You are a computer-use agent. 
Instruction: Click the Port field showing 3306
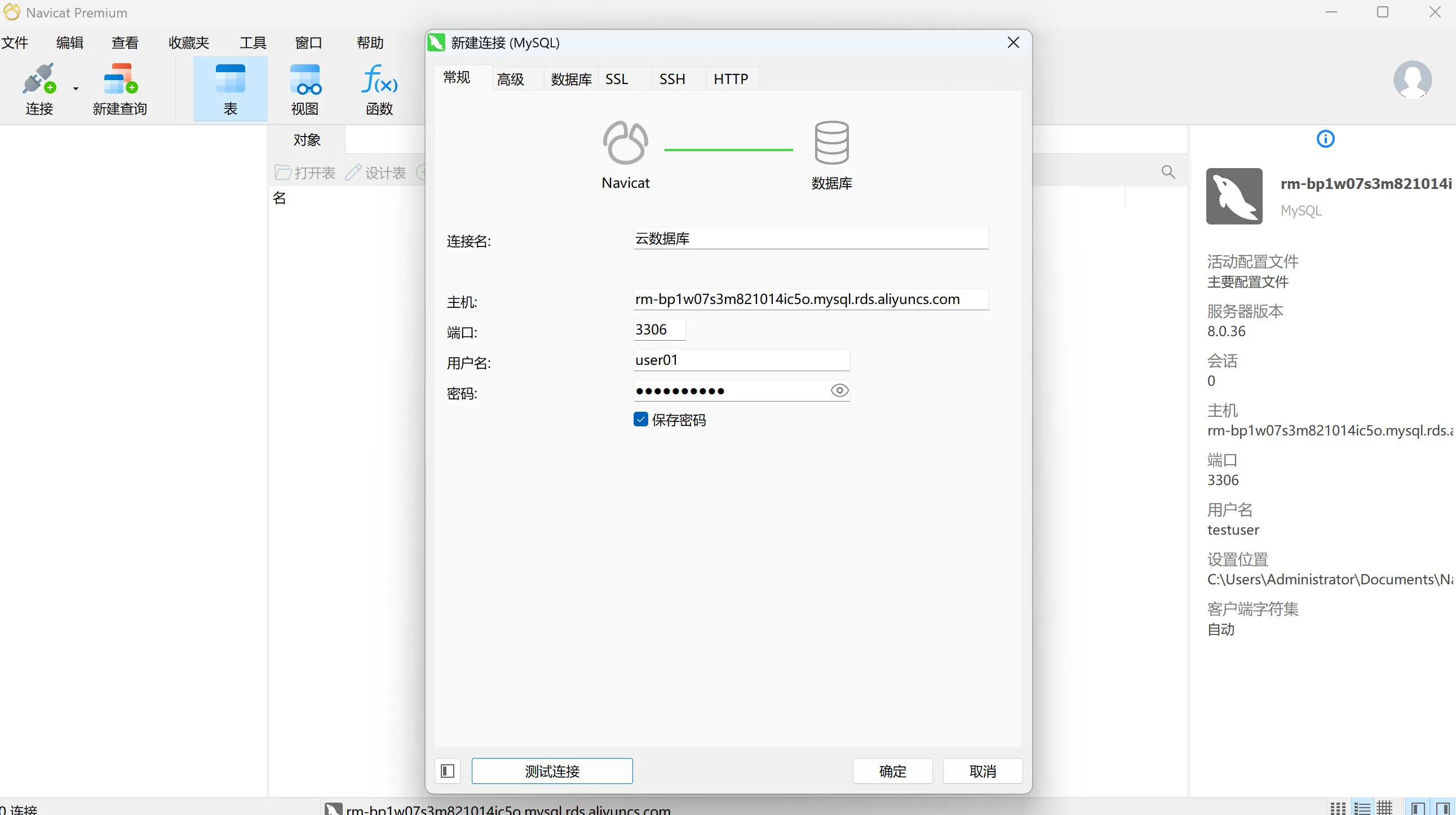[660, 329]
